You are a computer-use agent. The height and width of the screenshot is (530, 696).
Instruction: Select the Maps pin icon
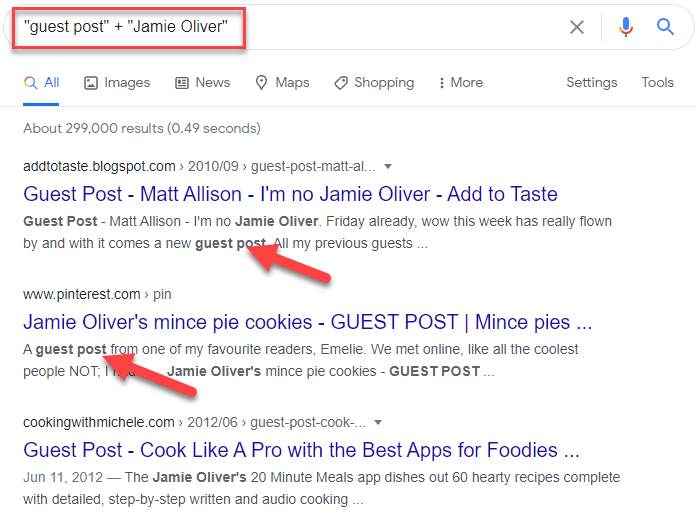coord(261,83)
